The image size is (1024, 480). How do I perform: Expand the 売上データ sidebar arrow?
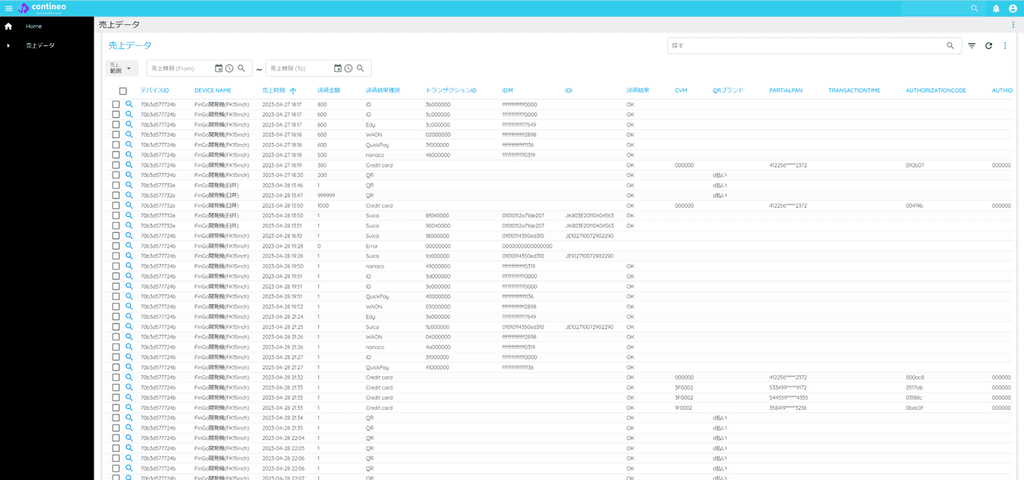pos(8,46)
